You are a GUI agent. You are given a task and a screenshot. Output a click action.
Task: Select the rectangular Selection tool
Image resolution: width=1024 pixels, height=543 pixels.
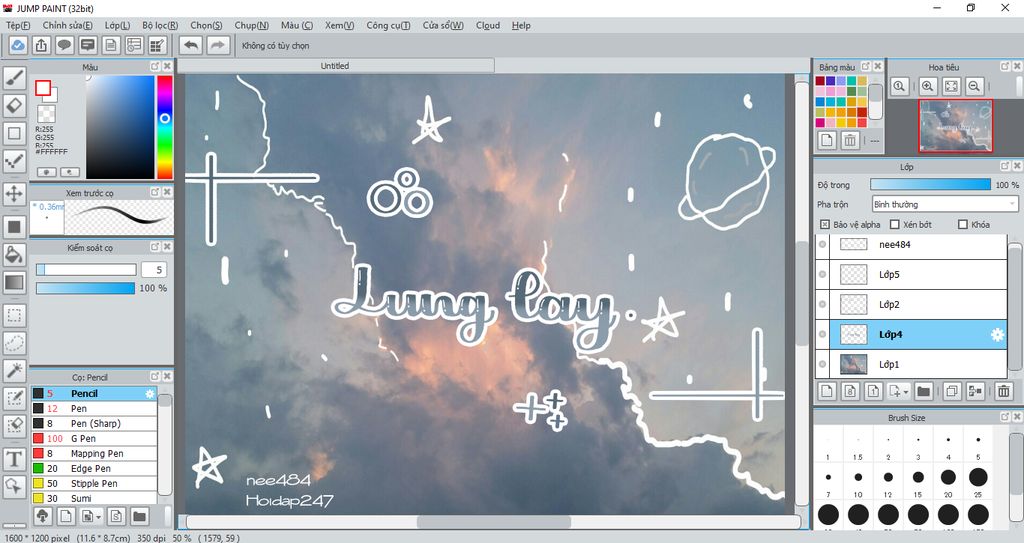pyautogui.click(x=14, y=314)
